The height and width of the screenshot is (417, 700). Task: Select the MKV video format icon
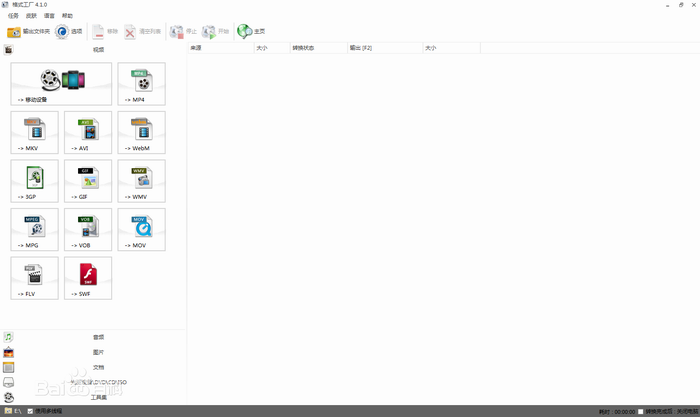pos(34,132)
